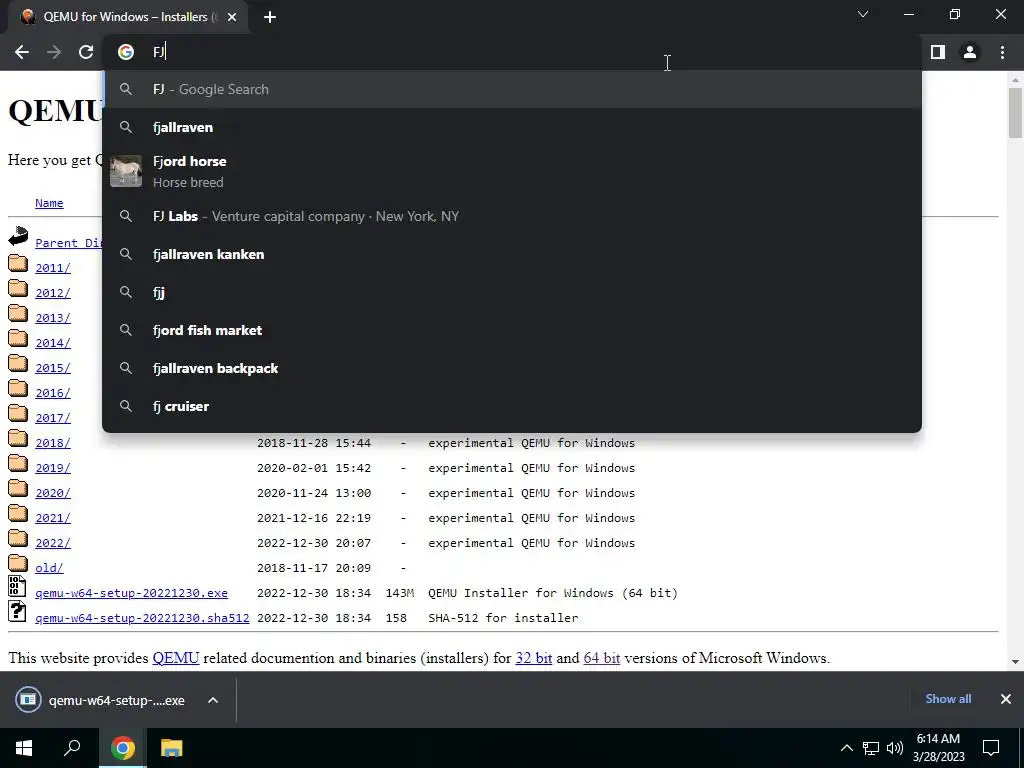
Task: Open the Windows Start menu
Action: coord(24,748)
